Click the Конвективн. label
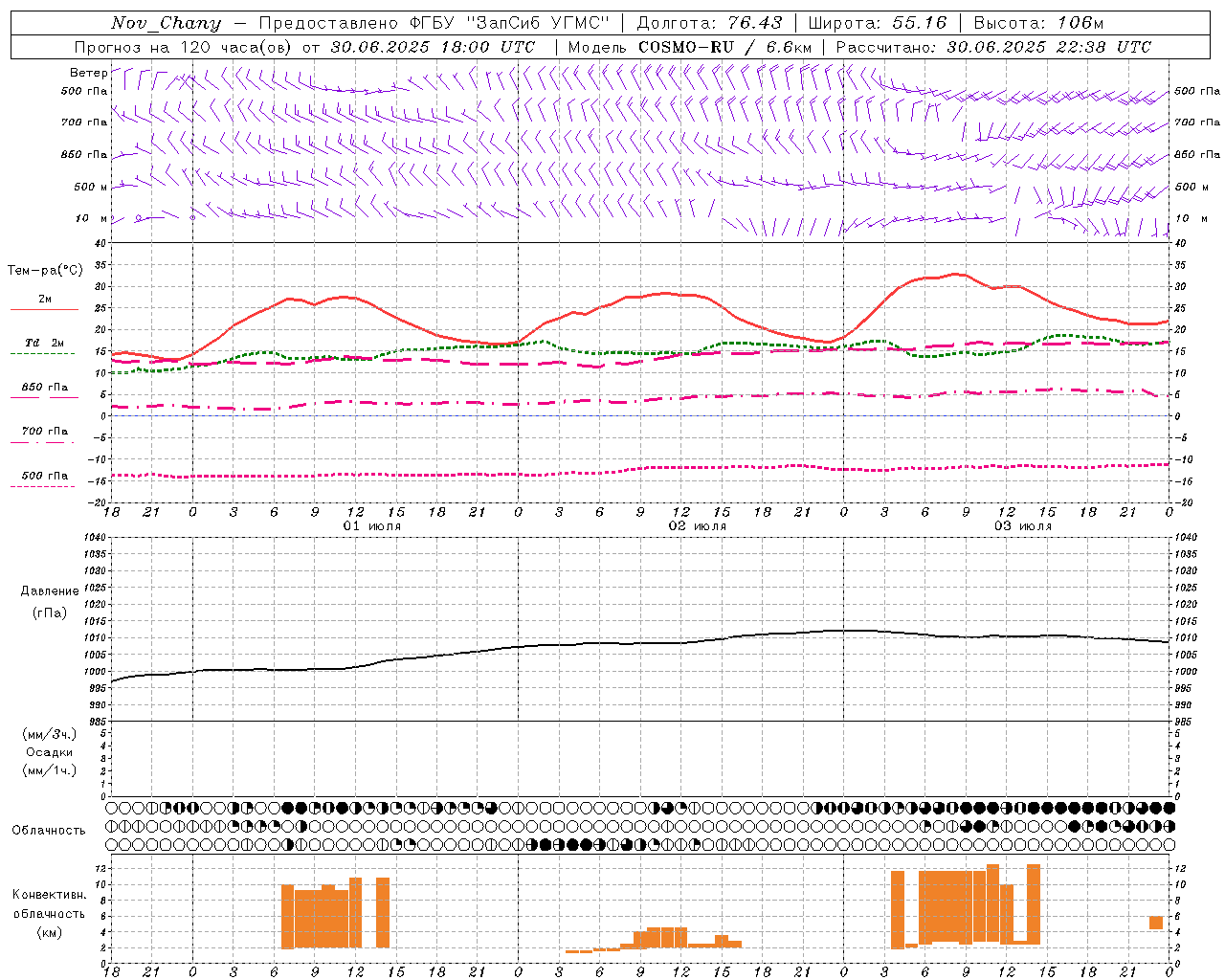Screen dimensions: 1225x980 pos(50,895)
